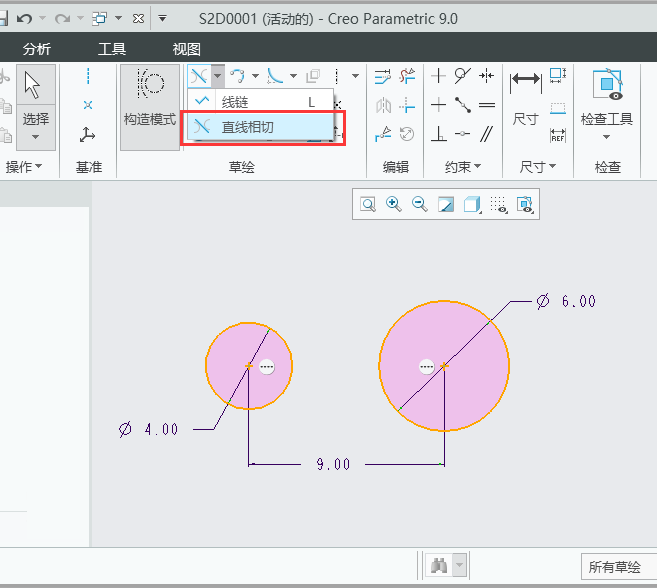
Task: Expand the 操作 group dropdown
Action: coord(23,166)
